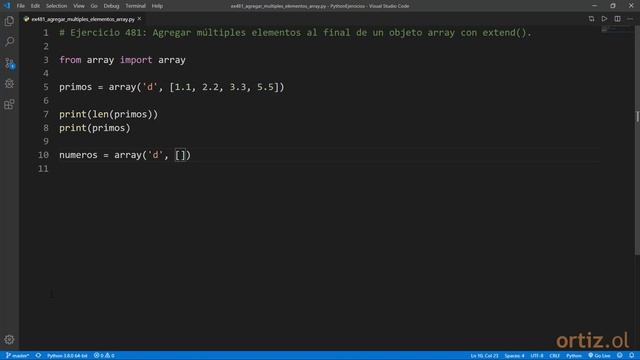This screenshot has height=360, width=640.
Task: Select the ex481_agregar_multiples_elementos_array.py tab
Action: [x=83, y=19]
